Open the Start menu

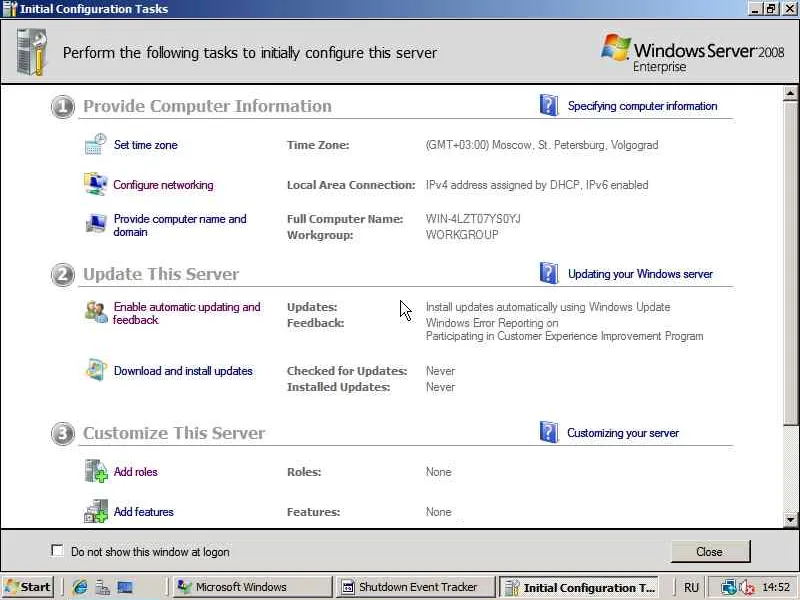[x=28, y=587]
